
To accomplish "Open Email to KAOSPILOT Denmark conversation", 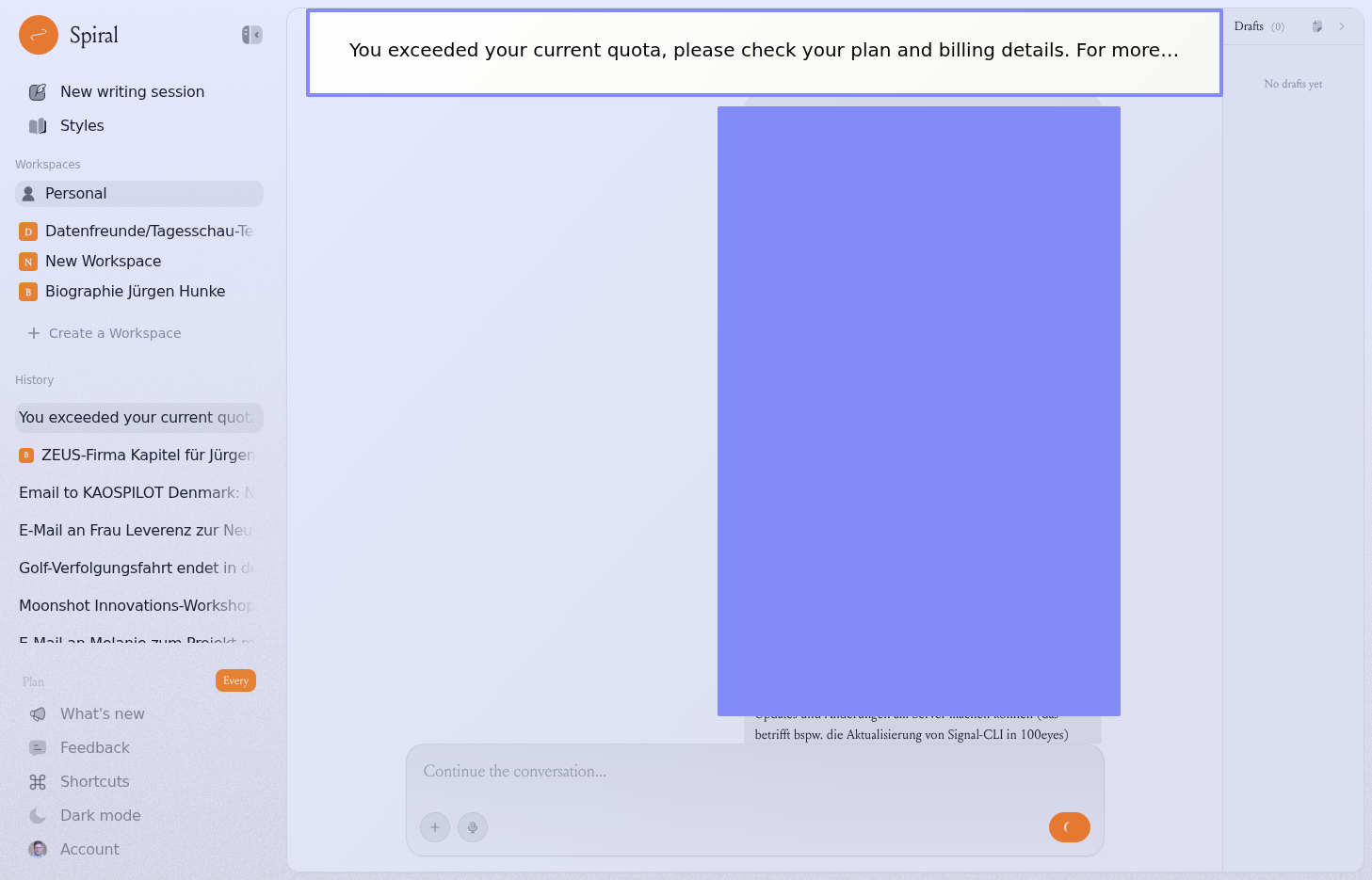I will (x=138, y=493).
